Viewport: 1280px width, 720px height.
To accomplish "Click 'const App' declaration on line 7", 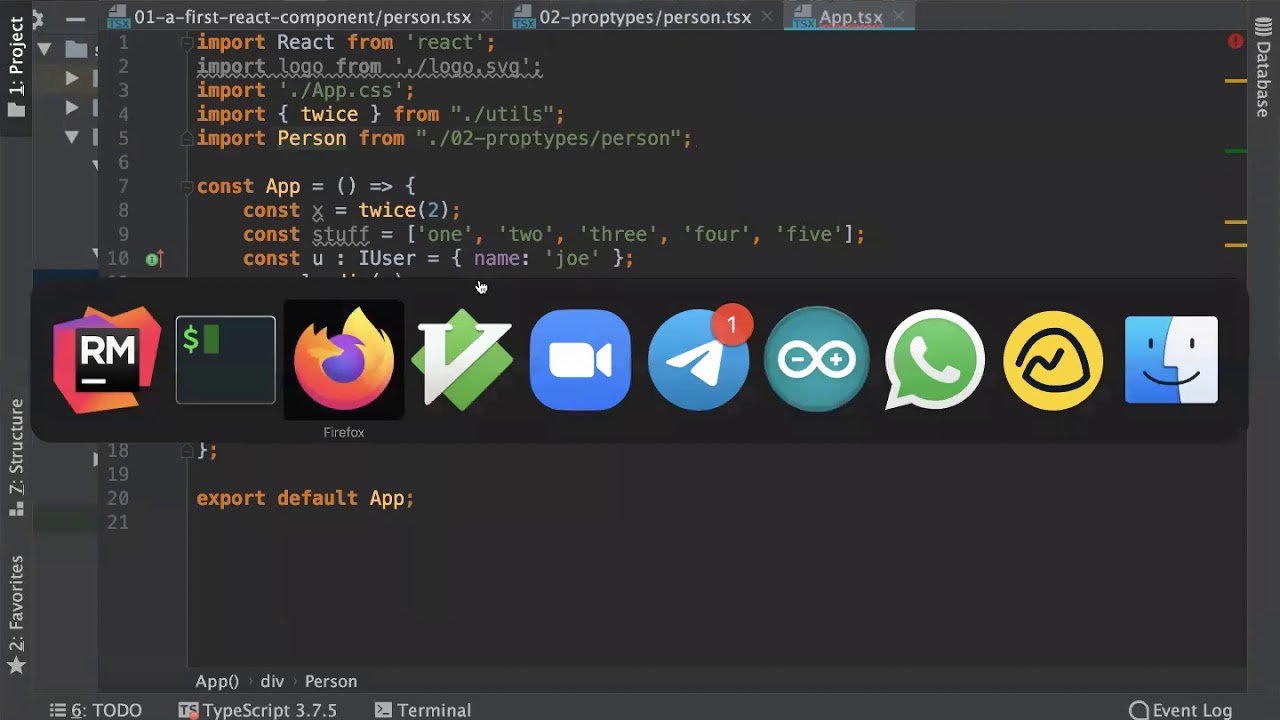I will click(x=248, y=187).
